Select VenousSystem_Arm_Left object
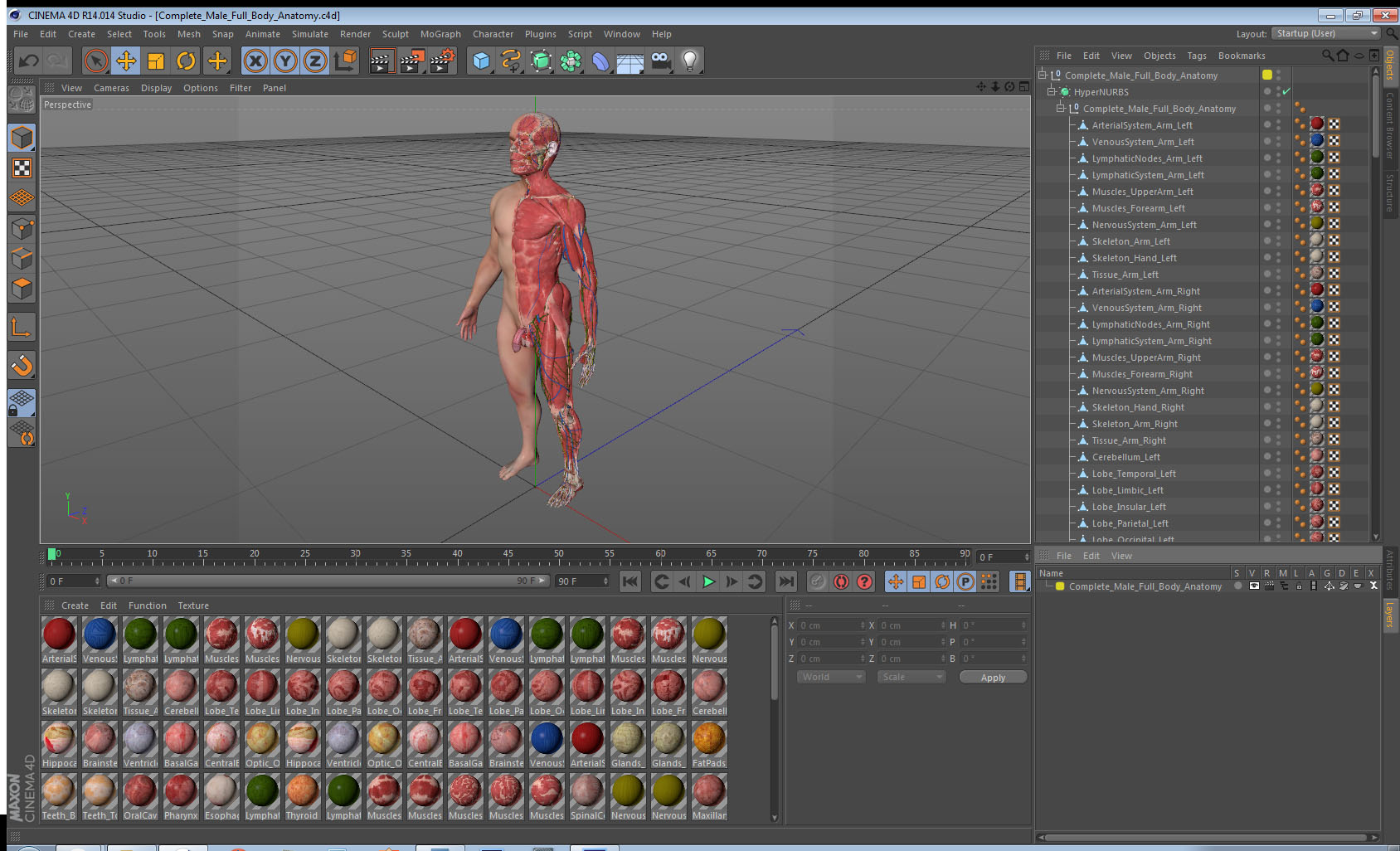The width and height of the screenshot is (1400, 851). pyautogui.click(x=1142, y=142)
